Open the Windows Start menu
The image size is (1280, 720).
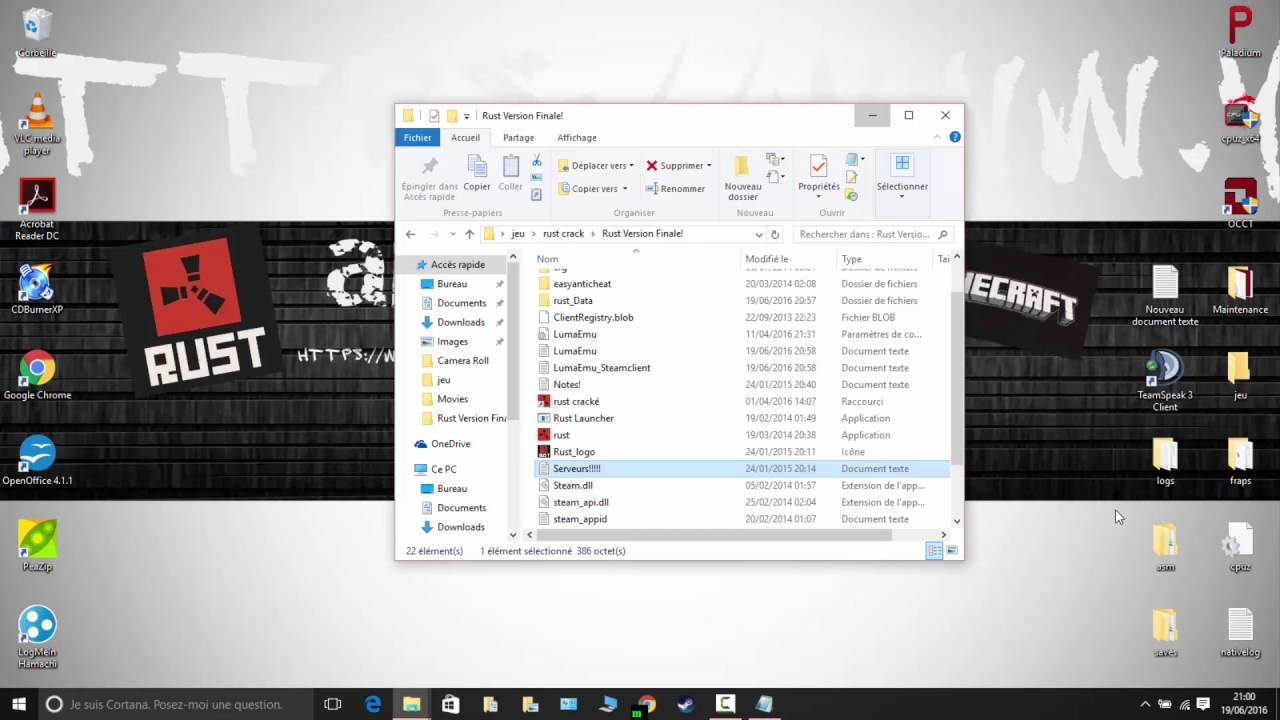pos(17,704)
